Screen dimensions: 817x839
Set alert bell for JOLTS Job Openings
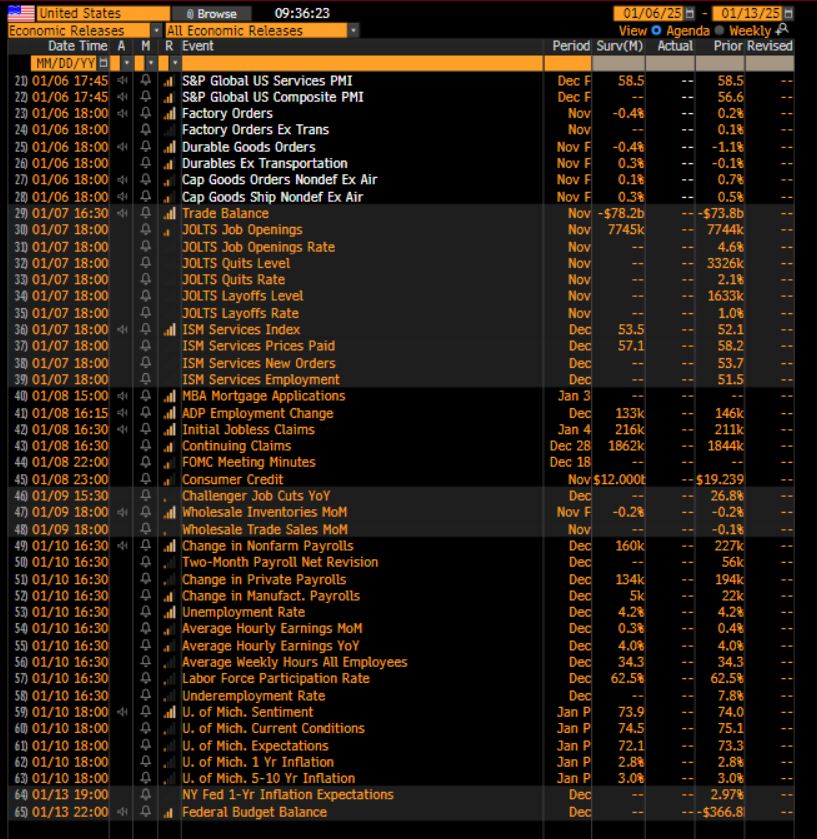(145, 230)
